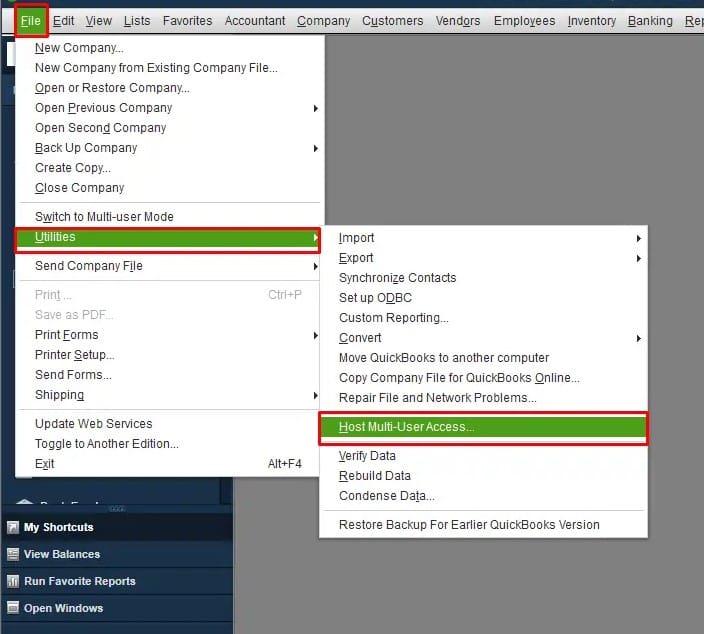Select New Company from Existing Company File

coord(169,68)
